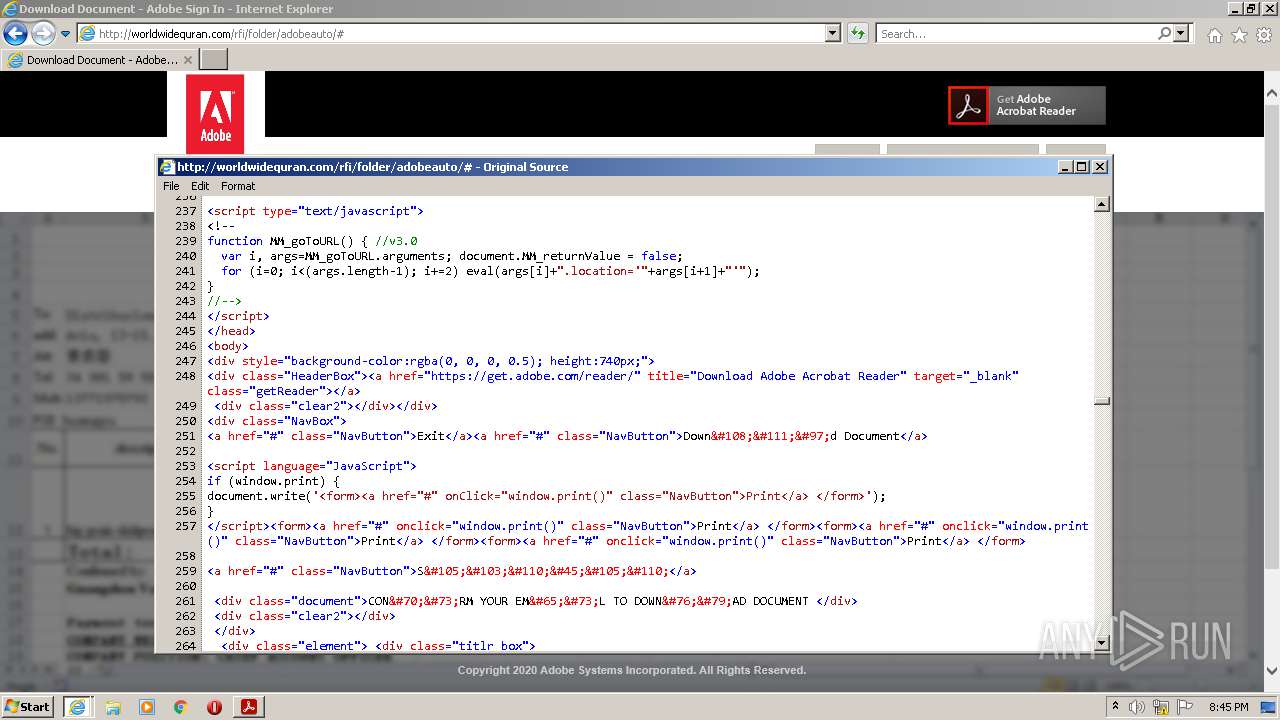Open a new blank tab
This screenshot has height=720, width=1280.
214,60
